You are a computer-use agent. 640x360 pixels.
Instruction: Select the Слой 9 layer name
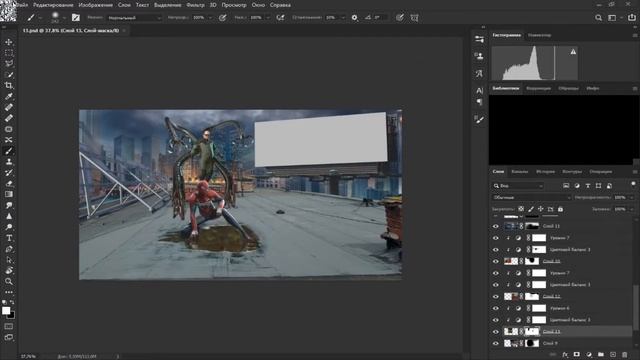click(550, 343)
